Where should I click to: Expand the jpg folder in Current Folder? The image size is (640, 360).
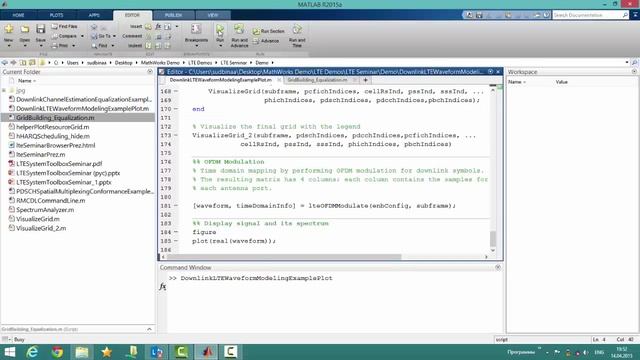(x=4, y=90)
